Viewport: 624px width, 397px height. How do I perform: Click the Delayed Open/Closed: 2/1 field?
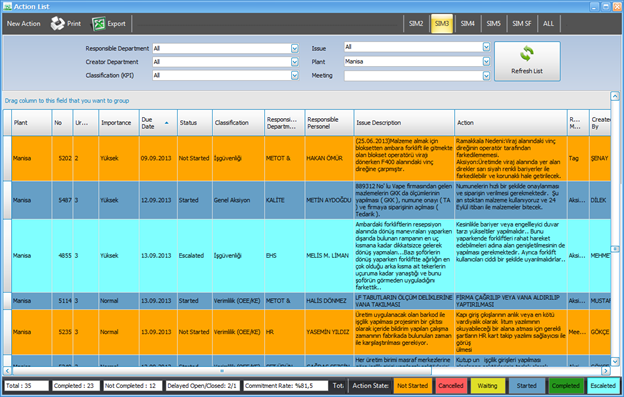(203, 385)
